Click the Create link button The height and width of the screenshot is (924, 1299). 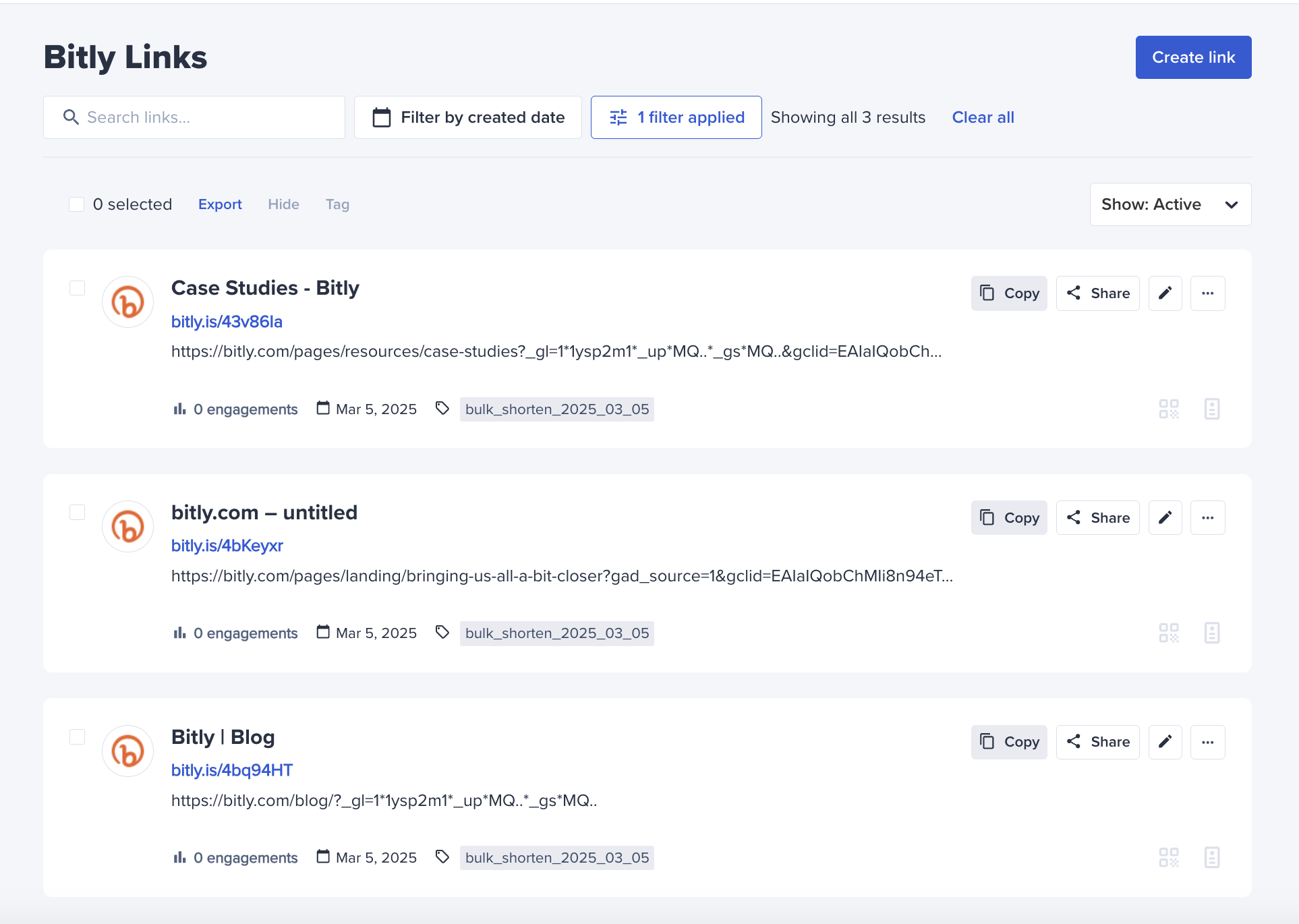point(1193,57)
